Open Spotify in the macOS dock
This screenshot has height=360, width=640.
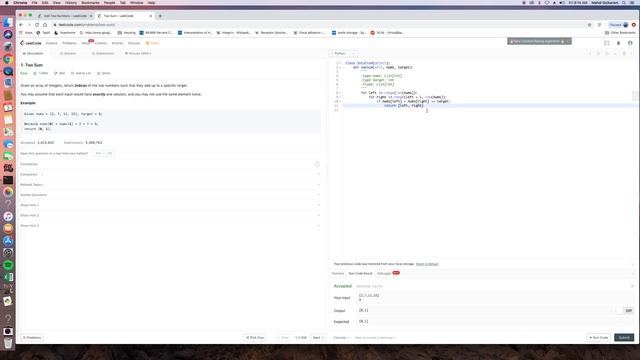click(8, 265)
